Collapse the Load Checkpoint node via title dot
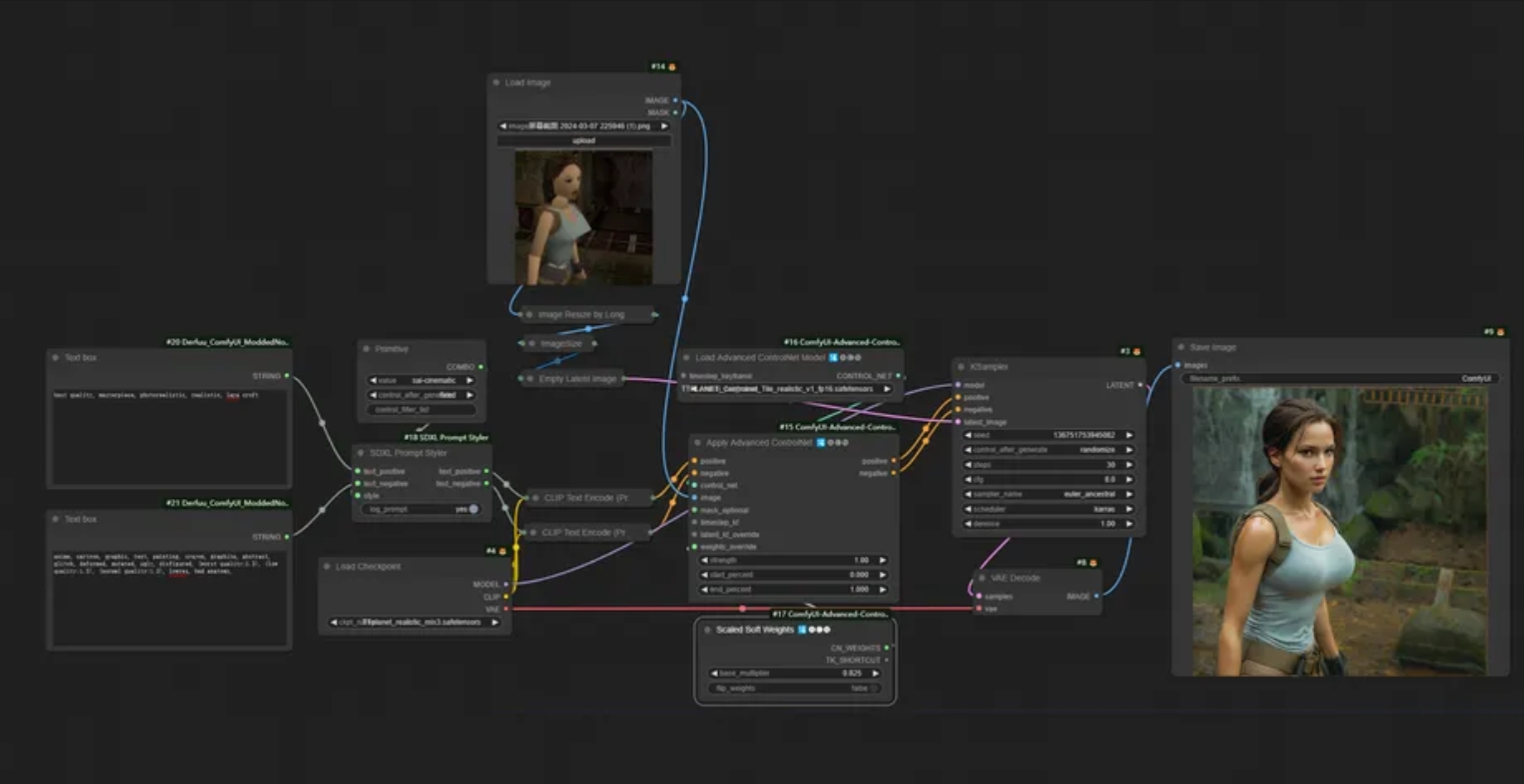 tap(327, 566)
